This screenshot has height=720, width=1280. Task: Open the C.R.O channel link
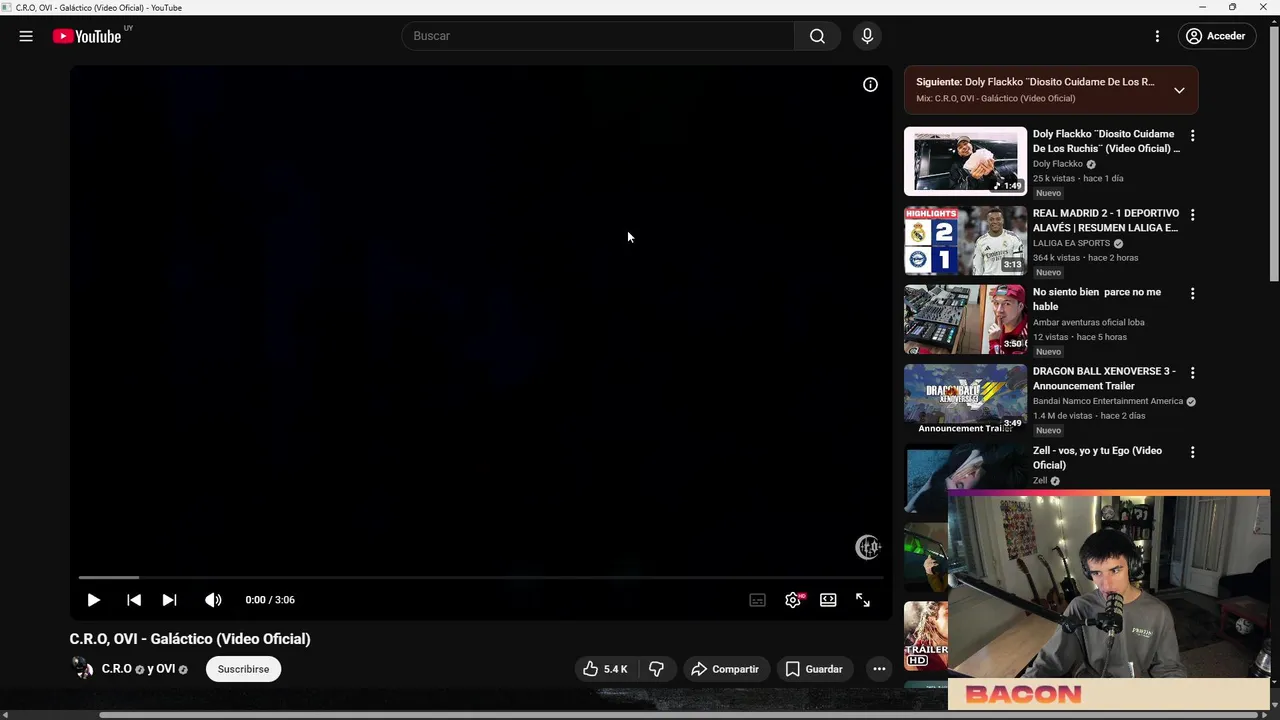(x=116, y=669)
